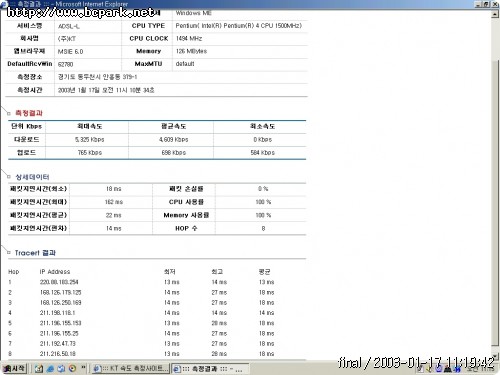This screenshot has width=500, height=375.
Task: Select IP 211.192.47.73 in hop 7
Action: pos(58,343)
